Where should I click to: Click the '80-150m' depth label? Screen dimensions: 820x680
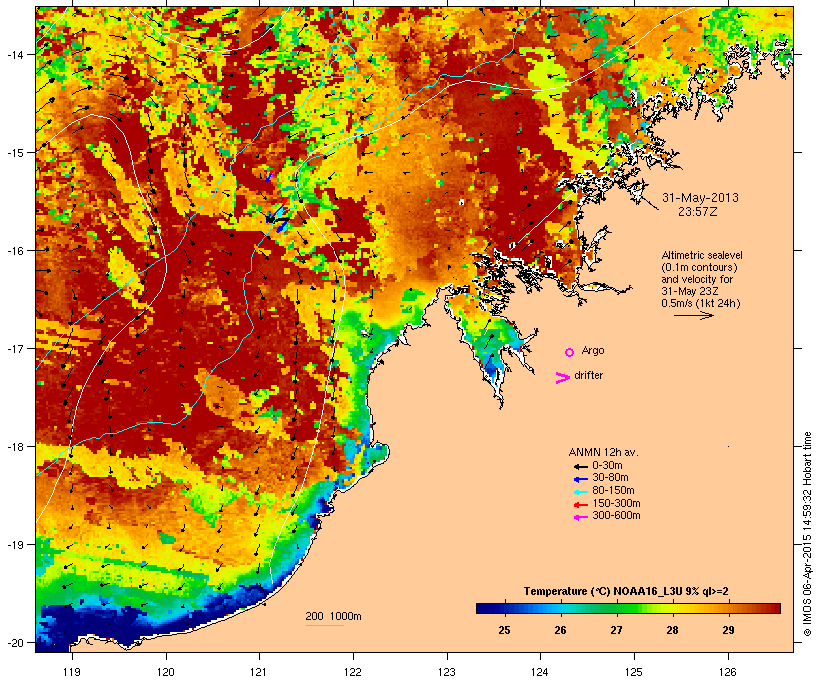(613, 491)
